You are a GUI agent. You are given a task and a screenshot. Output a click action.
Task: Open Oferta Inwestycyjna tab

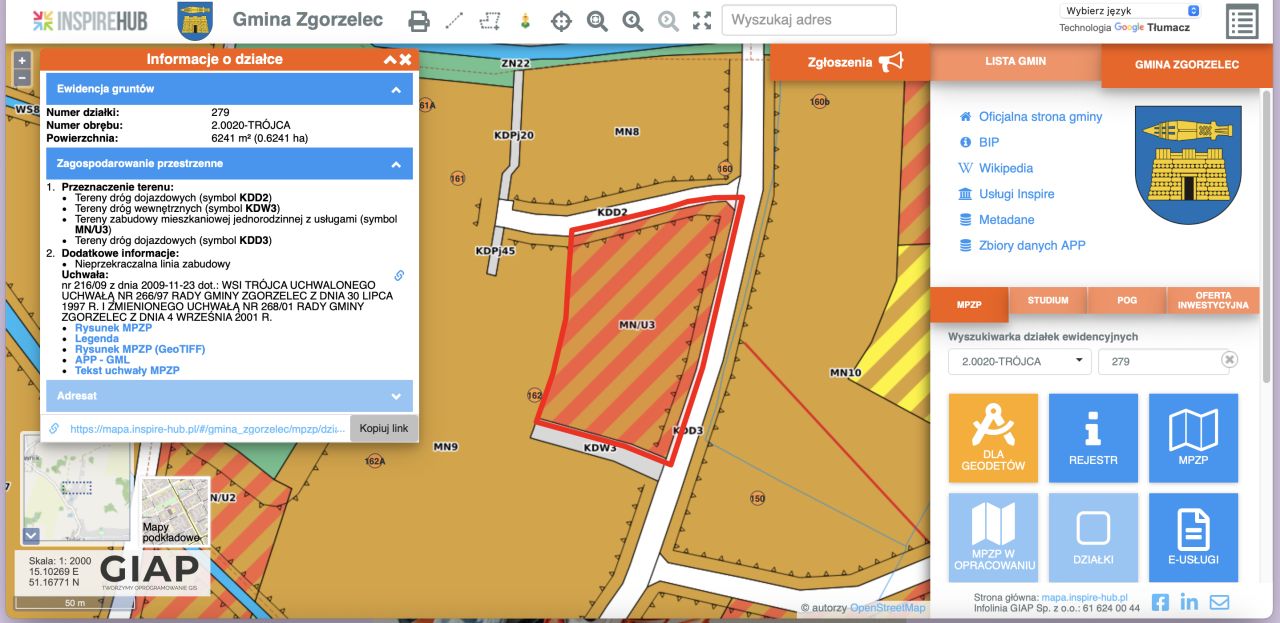[x=1213, y=300]
